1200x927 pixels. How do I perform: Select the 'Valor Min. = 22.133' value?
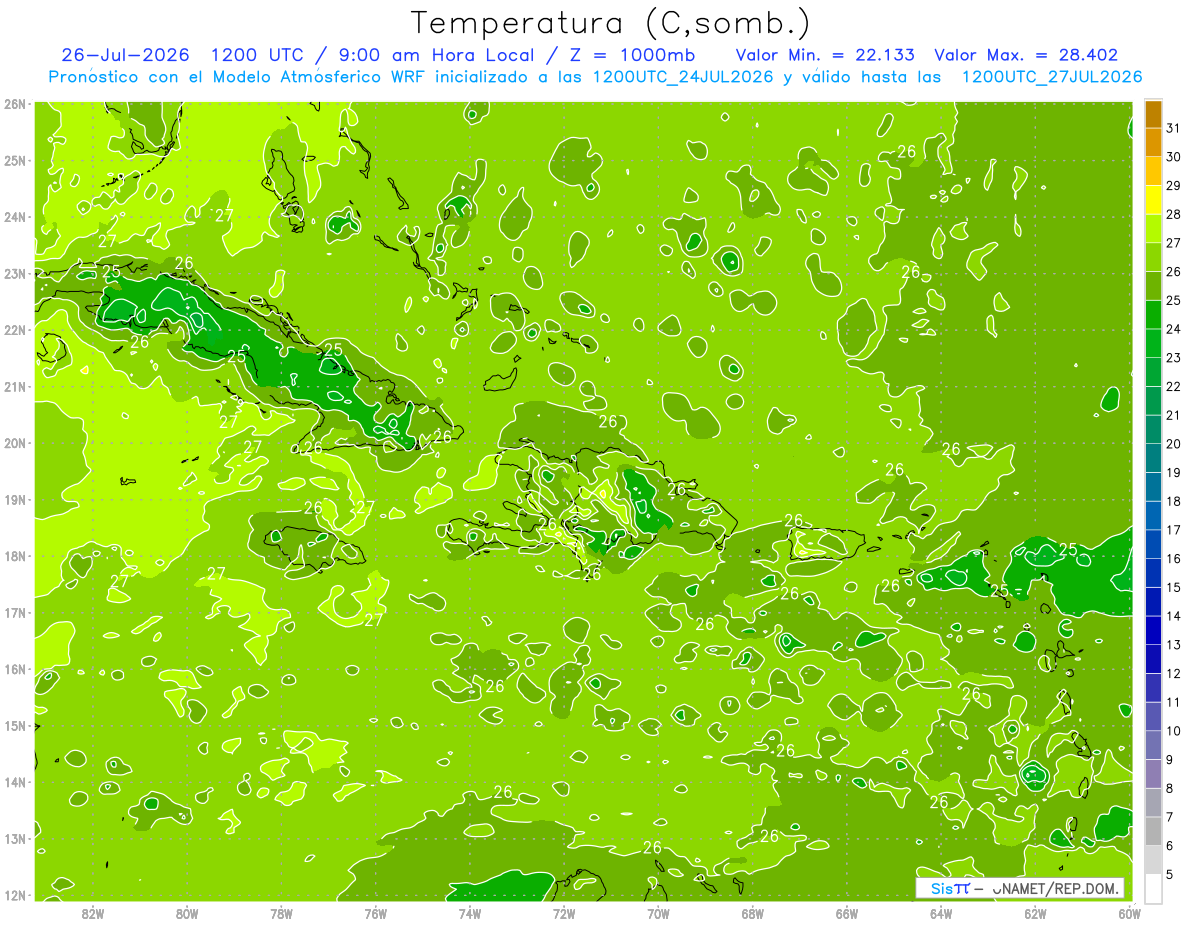pyautogui.click(x=826, y=55)
